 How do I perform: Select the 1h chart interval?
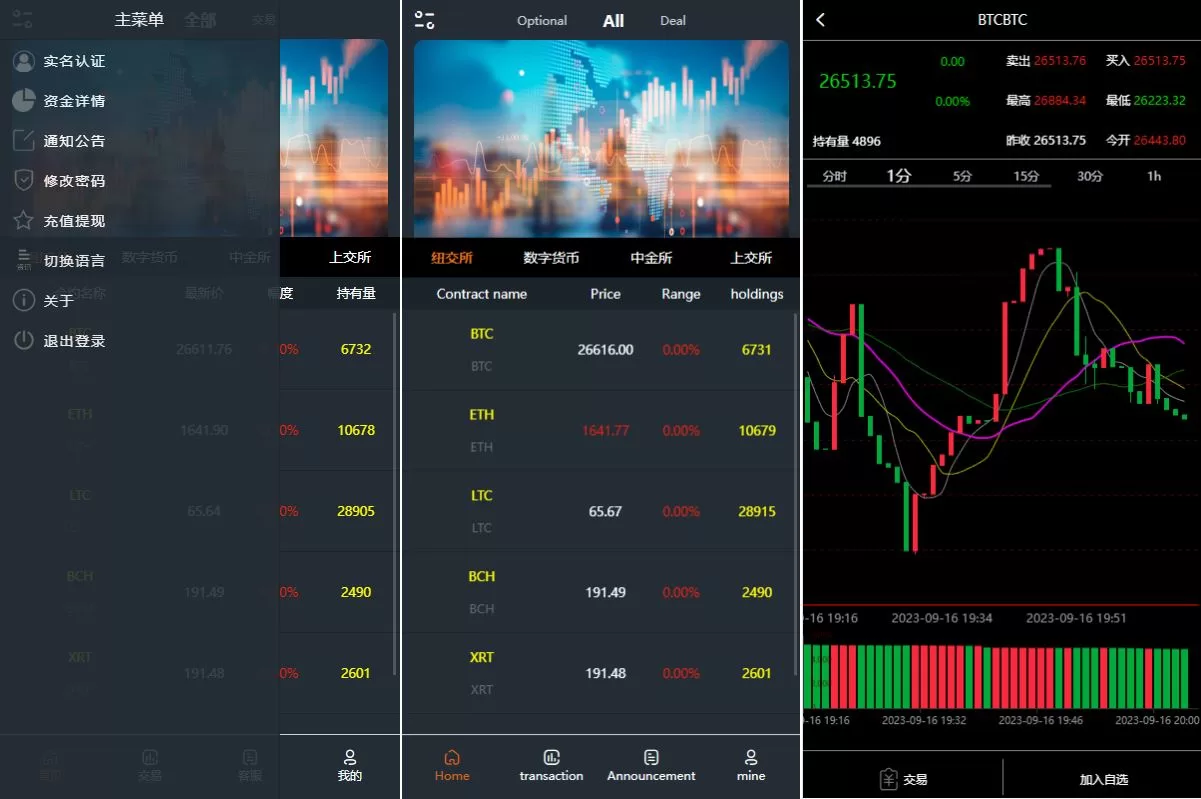[1154, 176]
